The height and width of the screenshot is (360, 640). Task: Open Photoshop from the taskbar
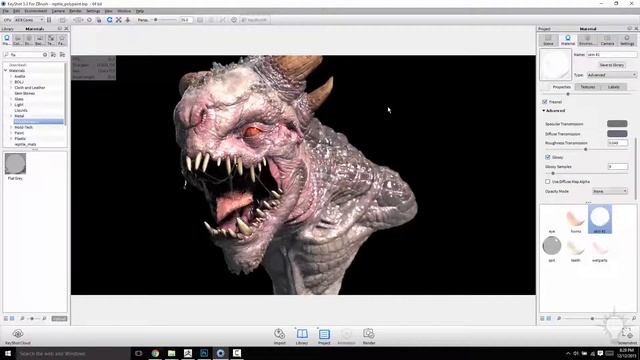tap(204, 353)
